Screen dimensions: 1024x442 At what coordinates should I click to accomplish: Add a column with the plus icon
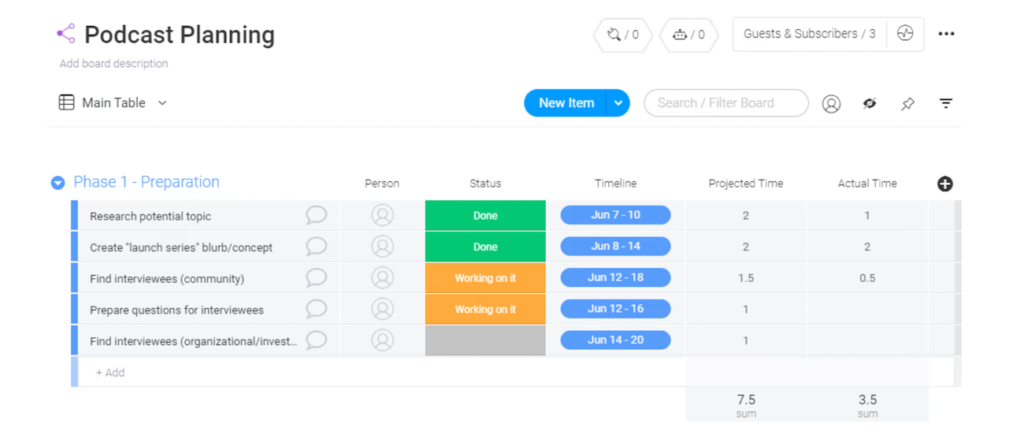point(945,184)
